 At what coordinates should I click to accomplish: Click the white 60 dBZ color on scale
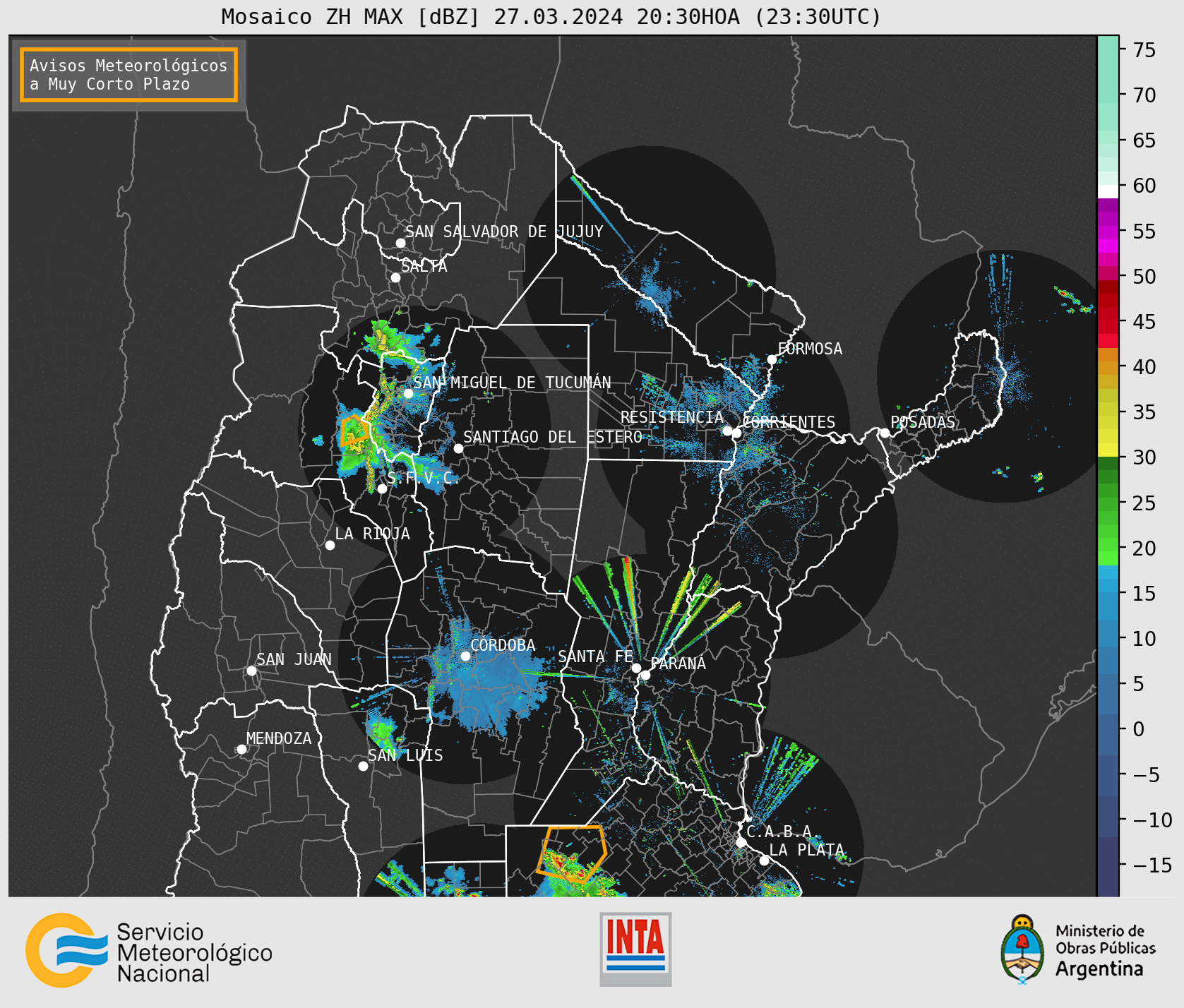1108,191
